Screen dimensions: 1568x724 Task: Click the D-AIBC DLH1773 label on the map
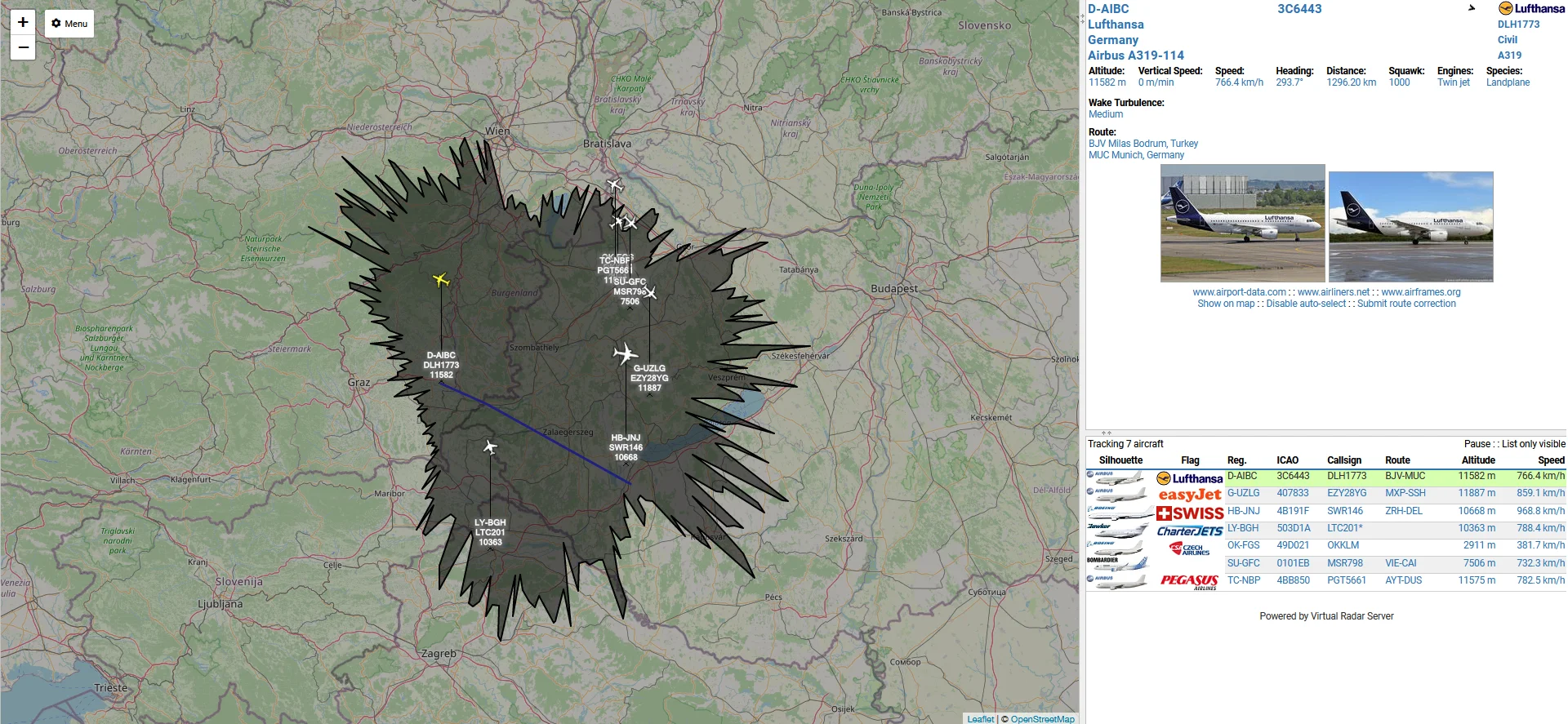click(441, 366)
